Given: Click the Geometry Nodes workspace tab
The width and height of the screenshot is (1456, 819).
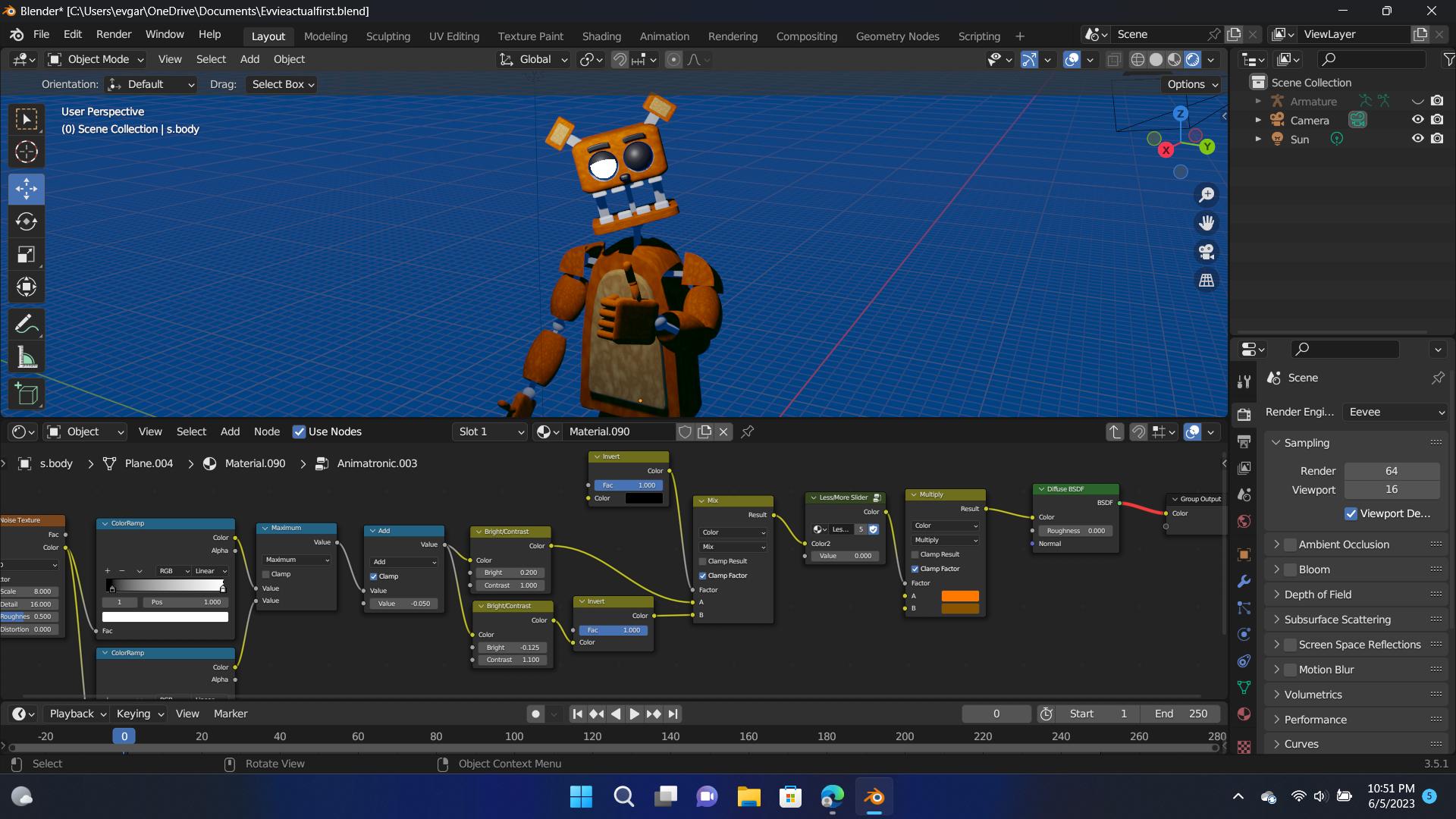Looking at the screenshot, I should point(897,36).
